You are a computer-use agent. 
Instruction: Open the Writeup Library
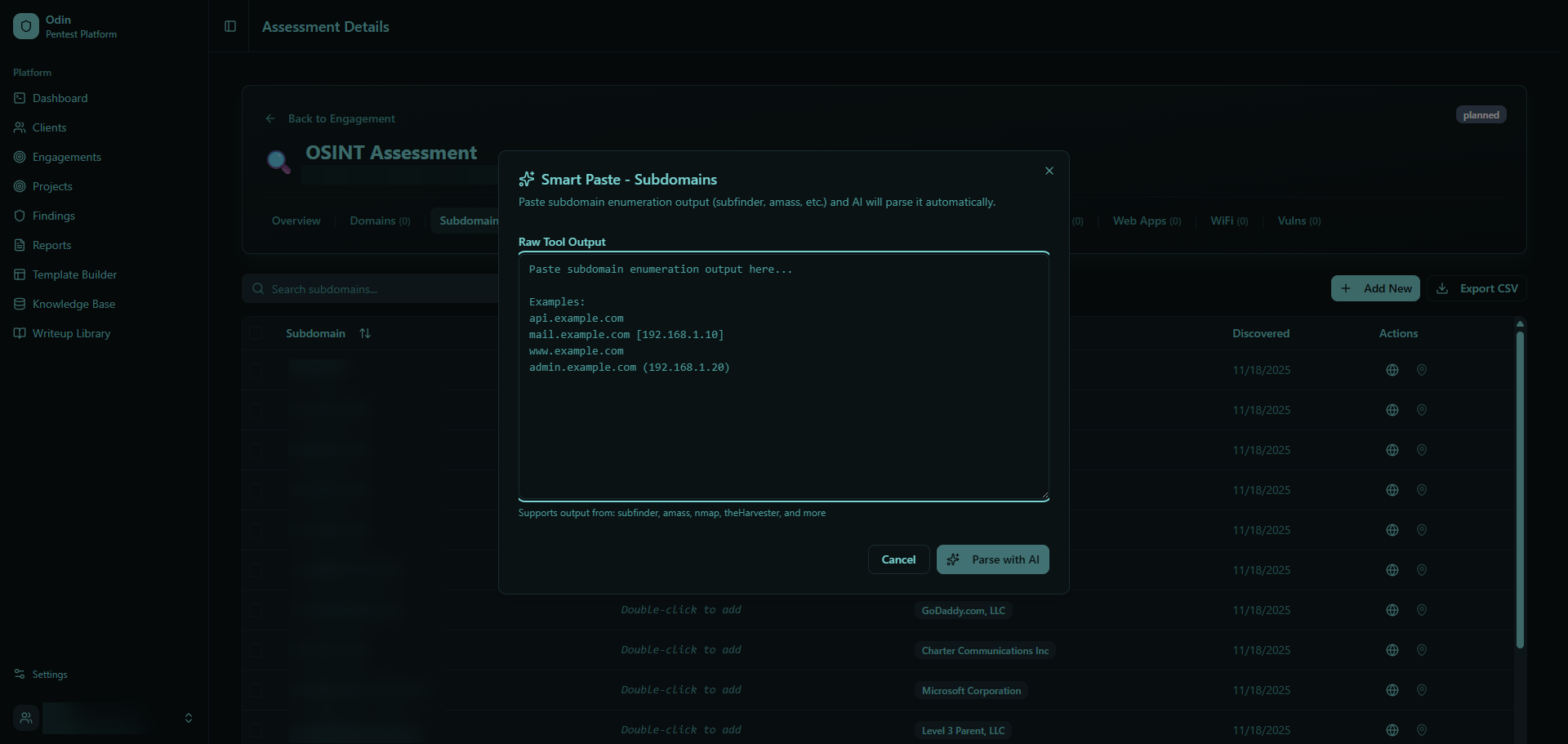pos(71,333)
